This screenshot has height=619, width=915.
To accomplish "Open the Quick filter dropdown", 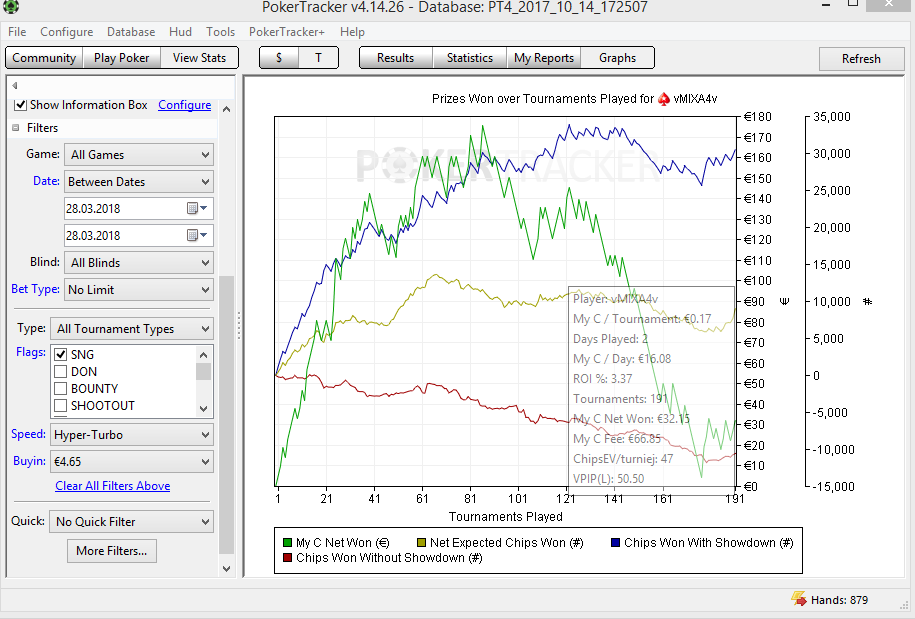I will (132, 522).
